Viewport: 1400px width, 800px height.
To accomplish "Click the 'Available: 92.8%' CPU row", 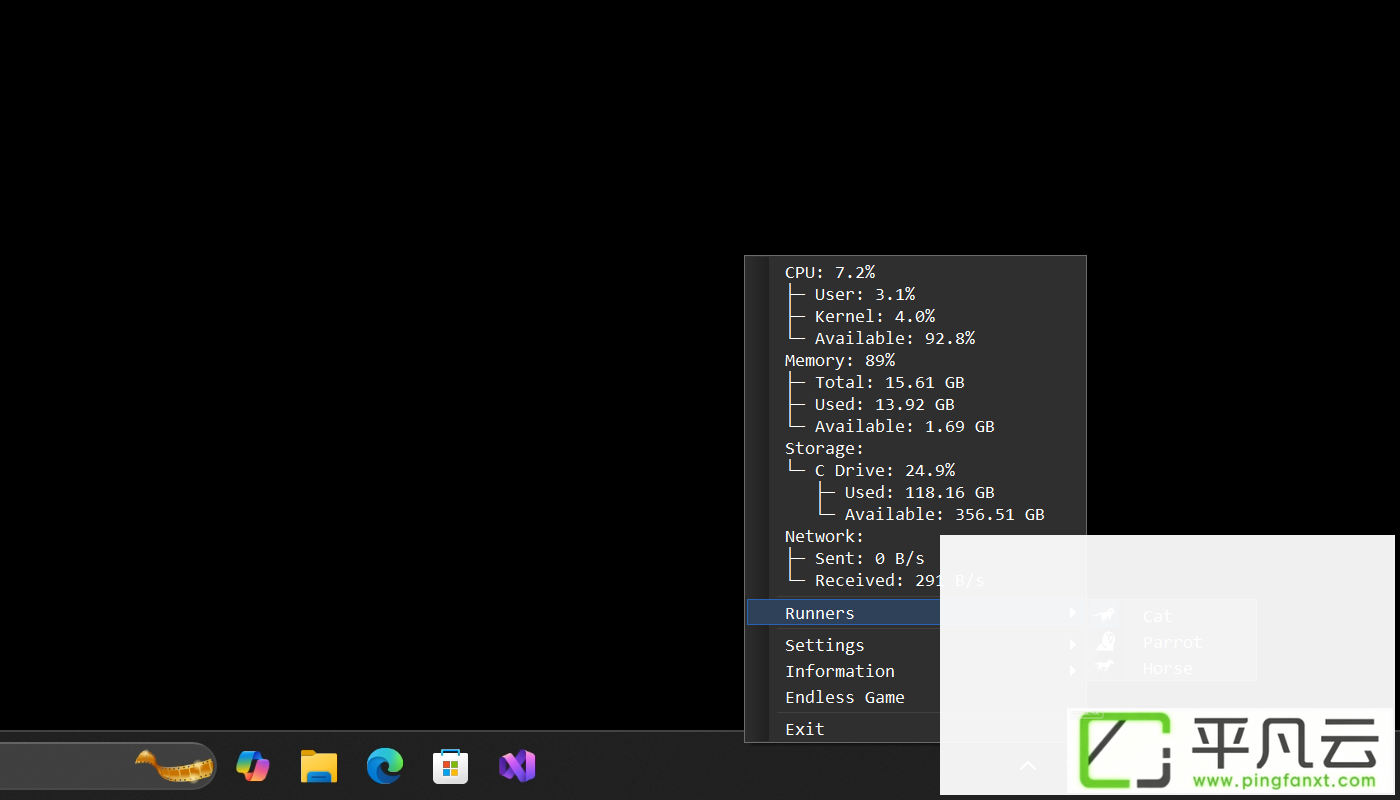I will coord(915,338).
